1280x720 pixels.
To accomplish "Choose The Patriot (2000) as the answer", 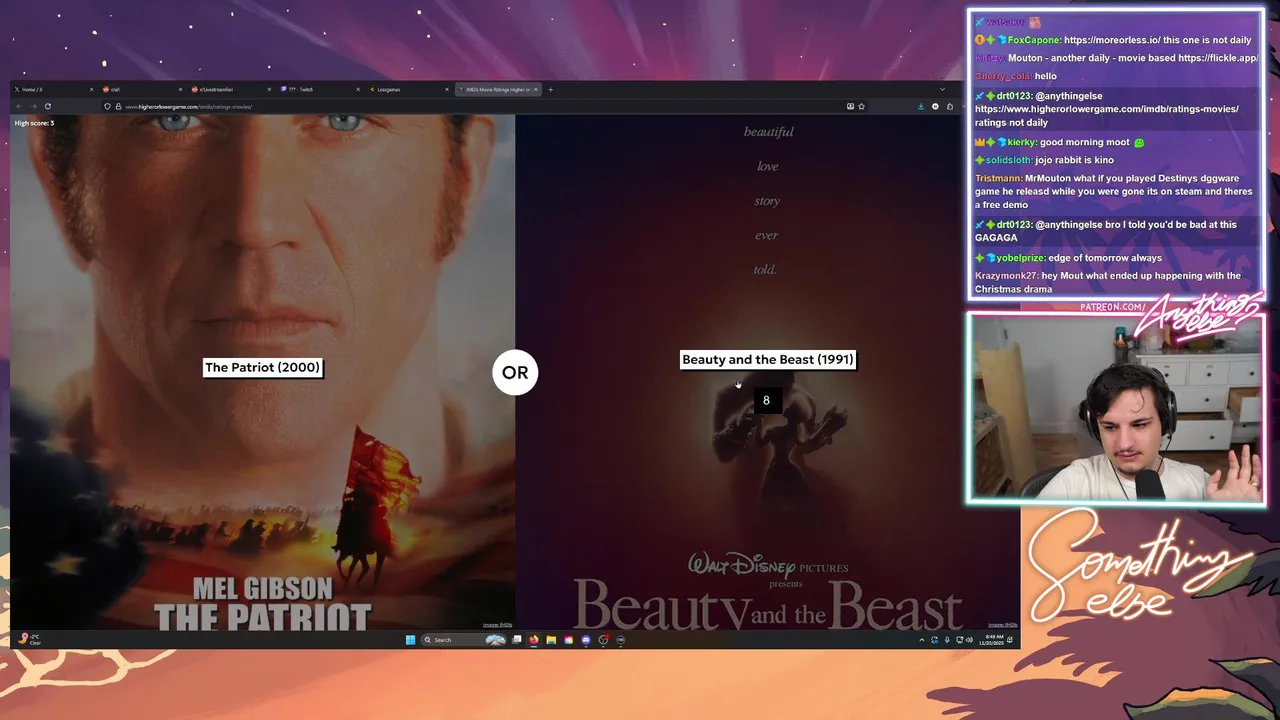I will coord(262,367).
